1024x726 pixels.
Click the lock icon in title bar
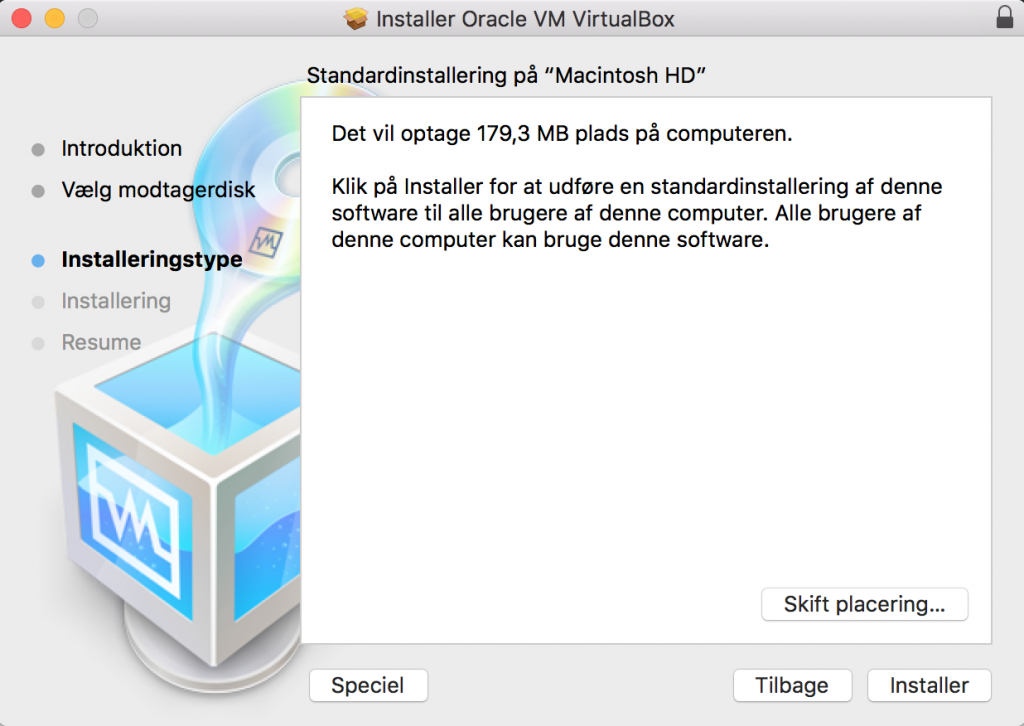[x=1004, y=18]
